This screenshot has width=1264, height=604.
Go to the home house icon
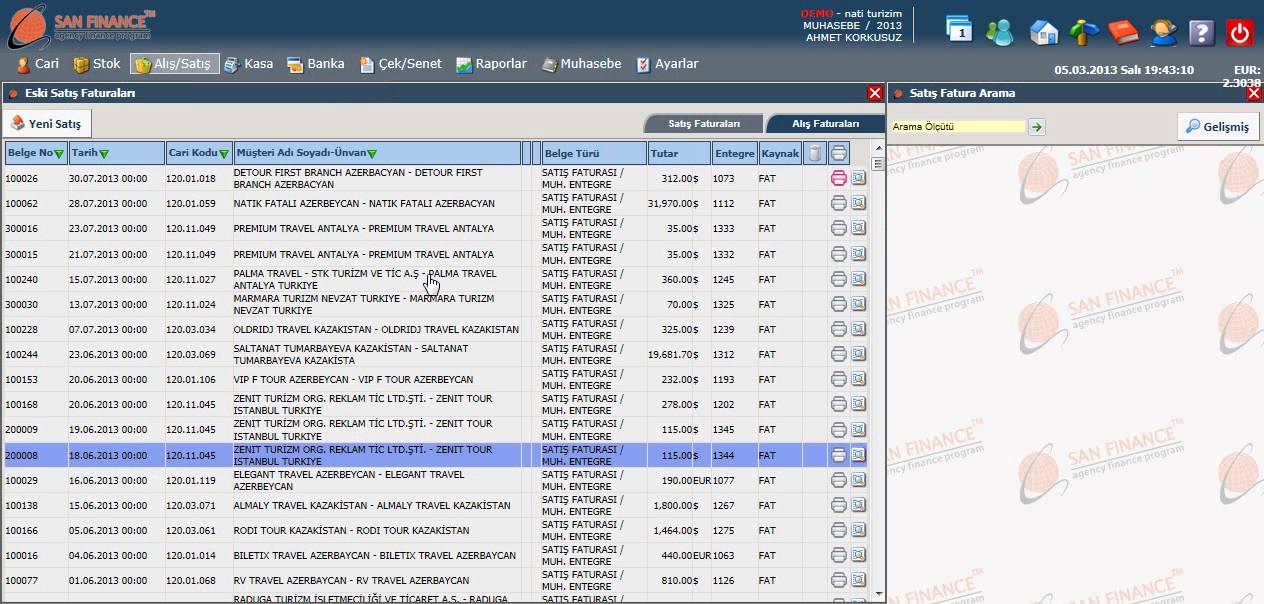1044,32
